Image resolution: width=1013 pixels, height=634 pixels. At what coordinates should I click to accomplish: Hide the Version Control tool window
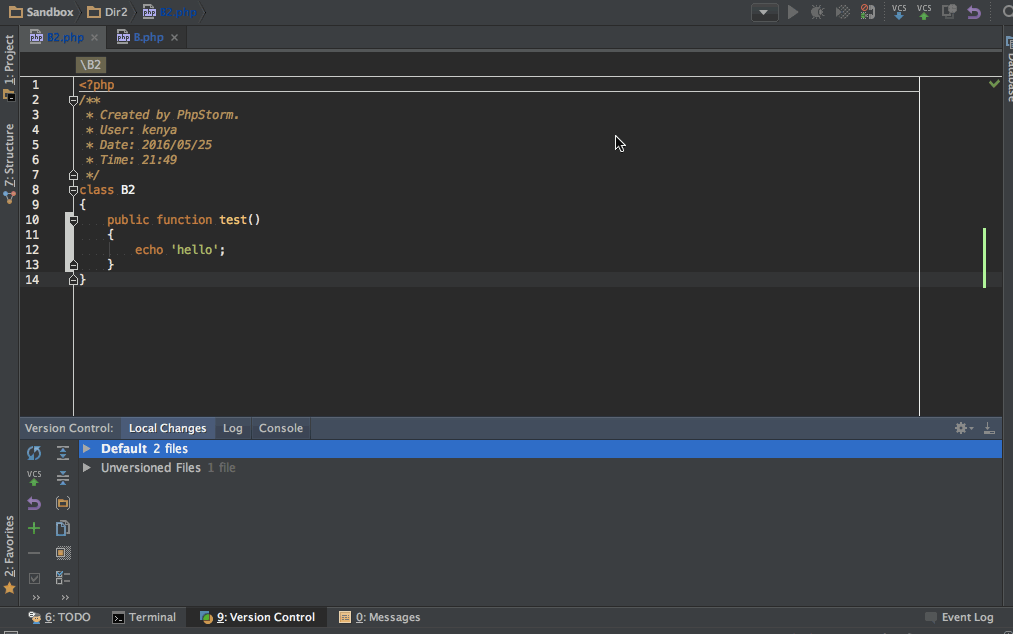click(x=989, y=428)
